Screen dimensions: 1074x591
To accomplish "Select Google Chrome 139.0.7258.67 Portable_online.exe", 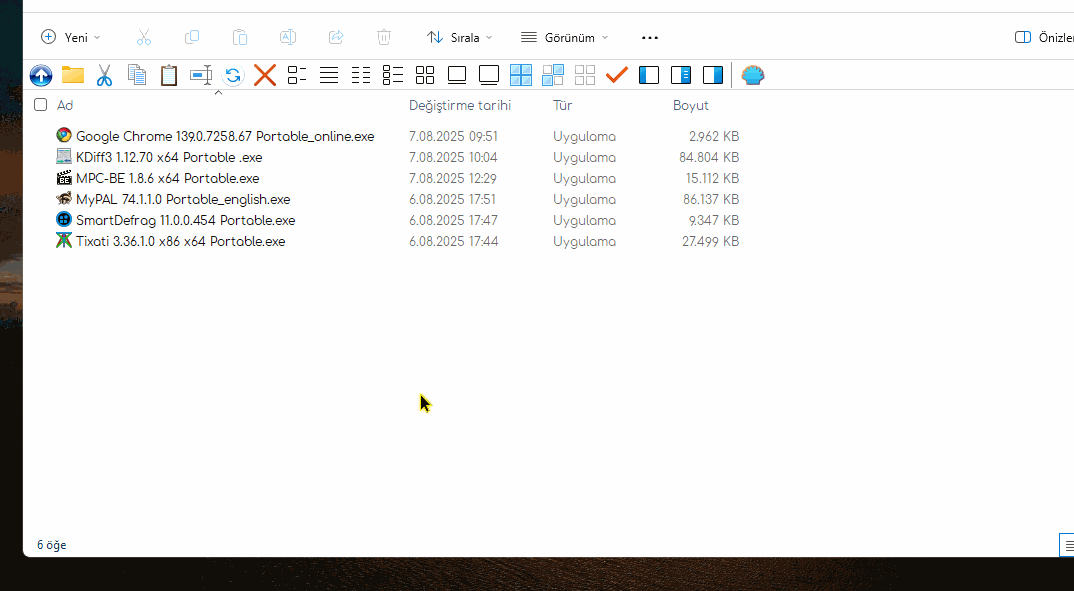I will pyautogui.click(x=225, y=136).
